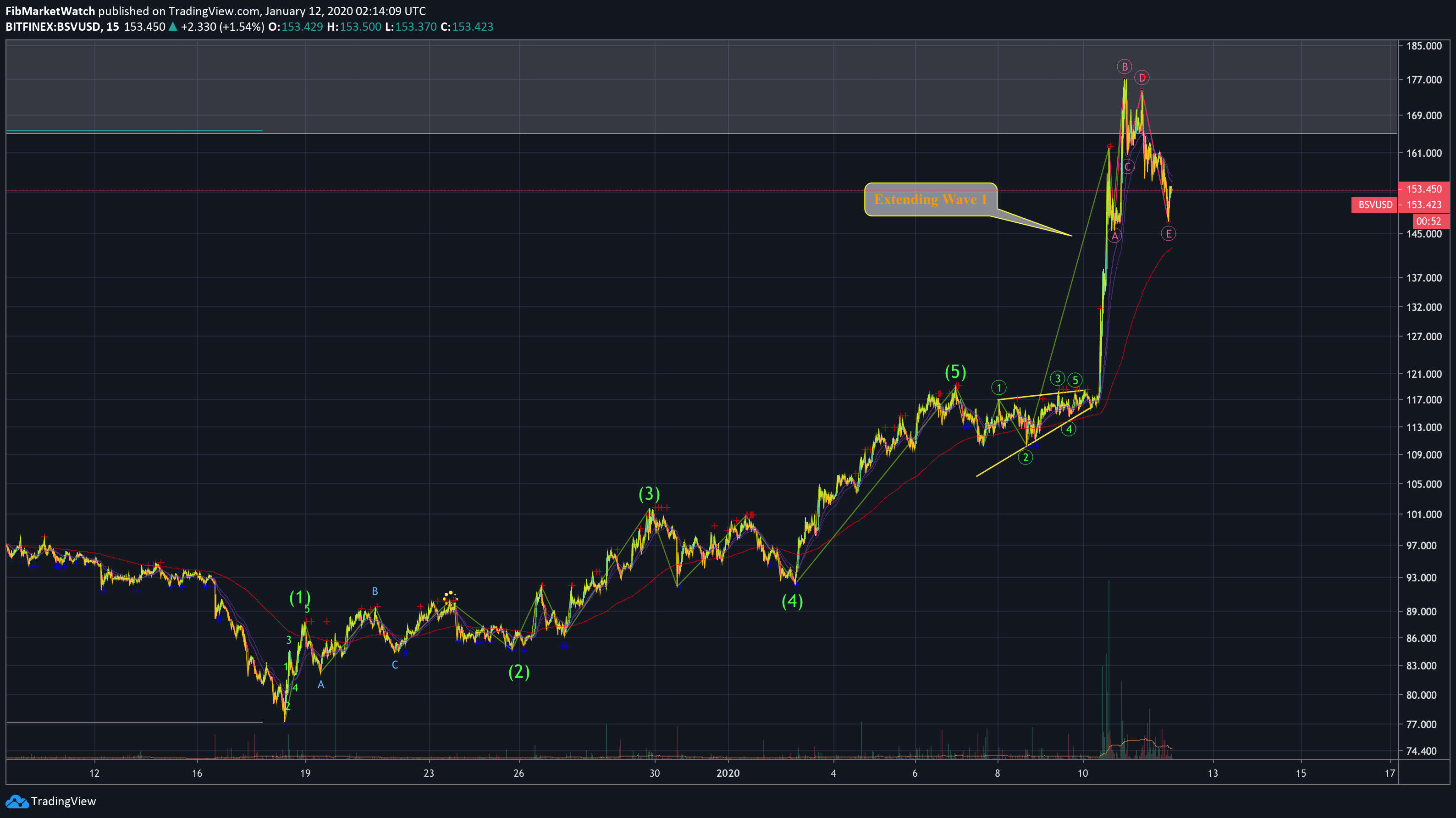This screenshot has height=818, width=1456.
Task: Click the circled green 2 subwave marker
Action: pyautogui.click(x=1026, y=457)
